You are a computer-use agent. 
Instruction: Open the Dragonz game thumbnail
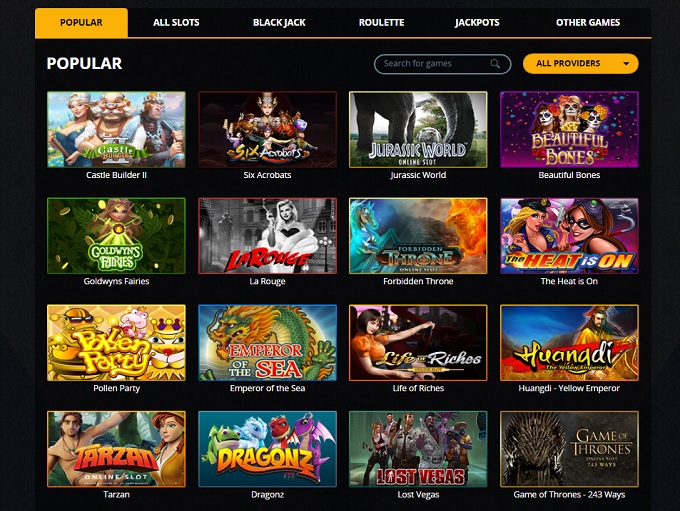pos(267,449)
